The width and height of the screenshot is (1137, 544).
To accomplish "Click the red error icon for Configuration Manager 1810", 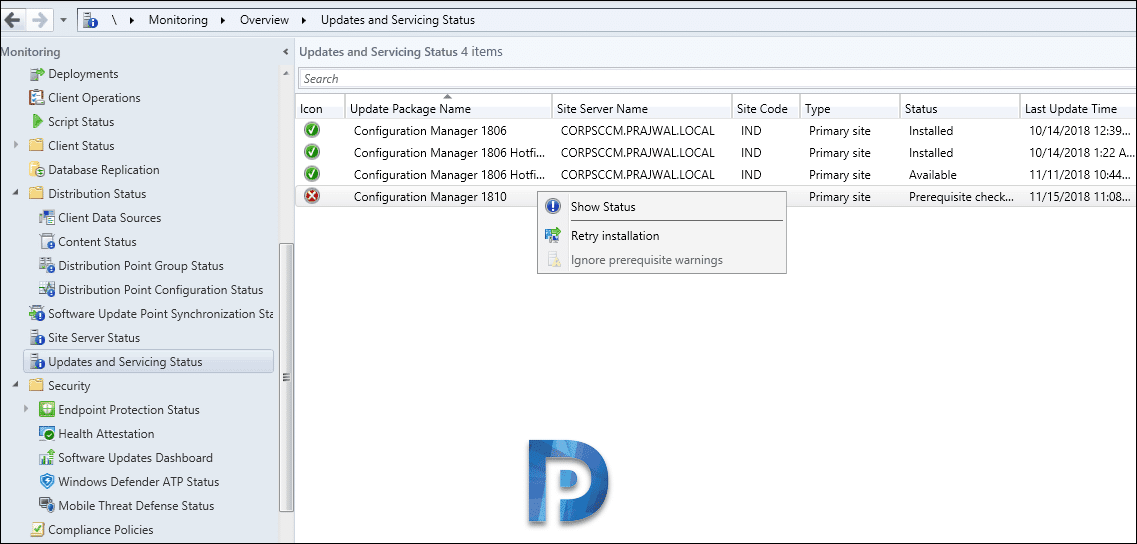I will [312, 196].
